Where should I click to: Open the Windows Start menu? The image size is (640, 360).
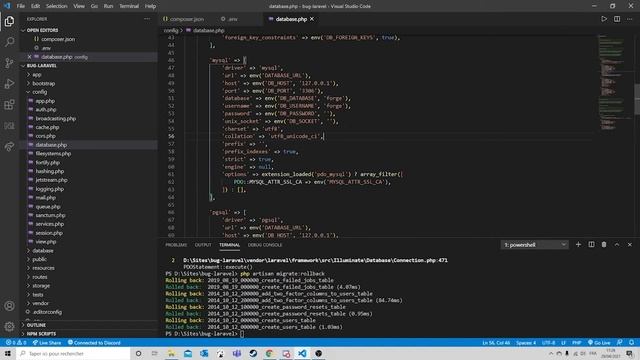(8, 353)
